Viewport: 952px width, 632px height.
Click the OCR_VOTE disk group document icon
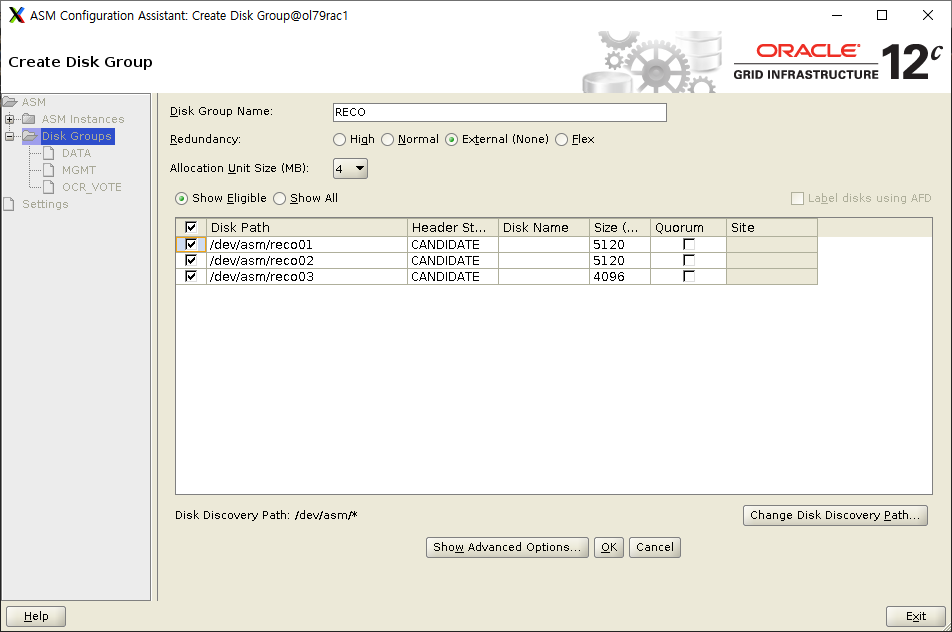point(49,186)
